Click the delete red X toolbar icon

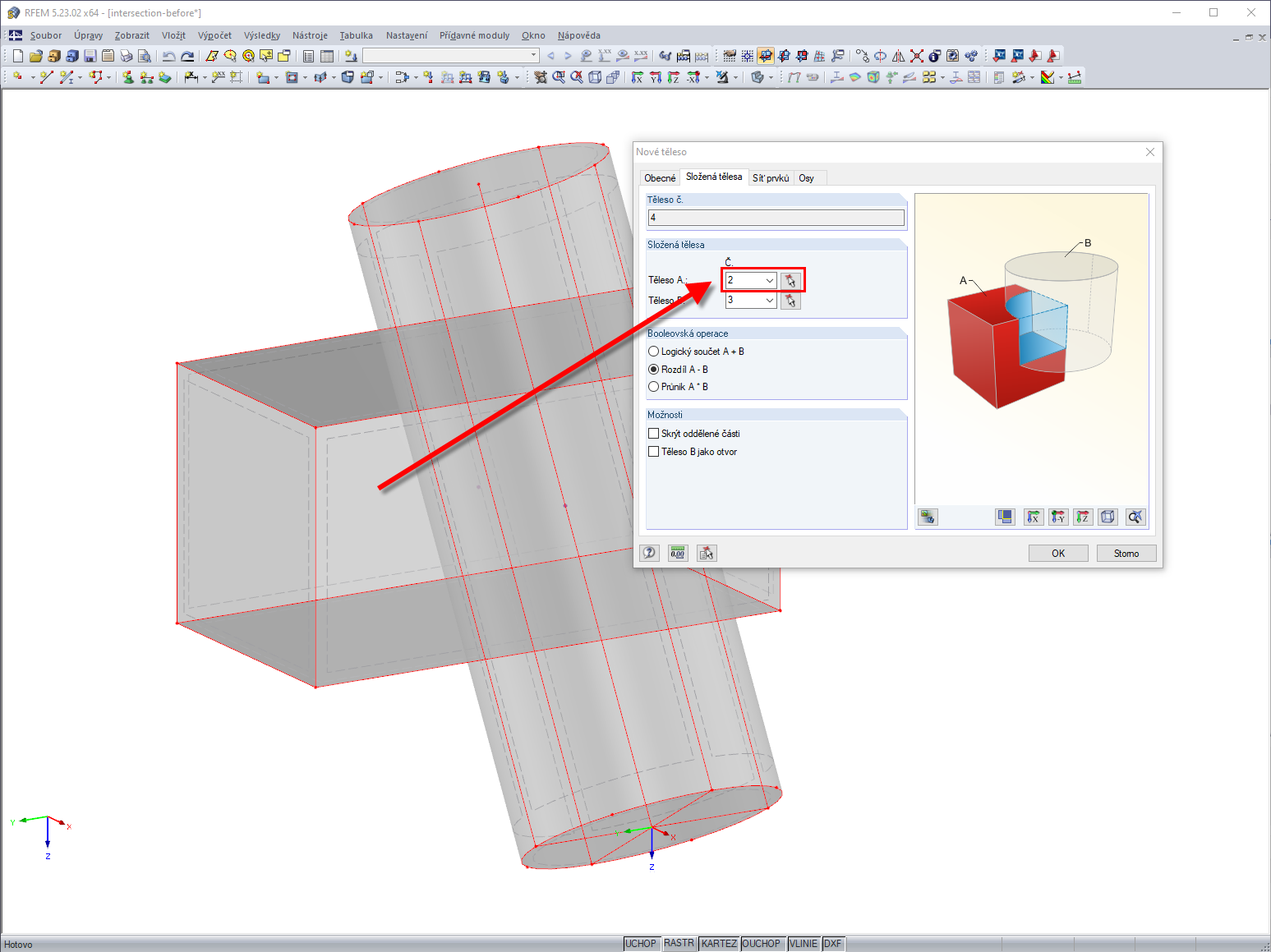coord(917,56)
